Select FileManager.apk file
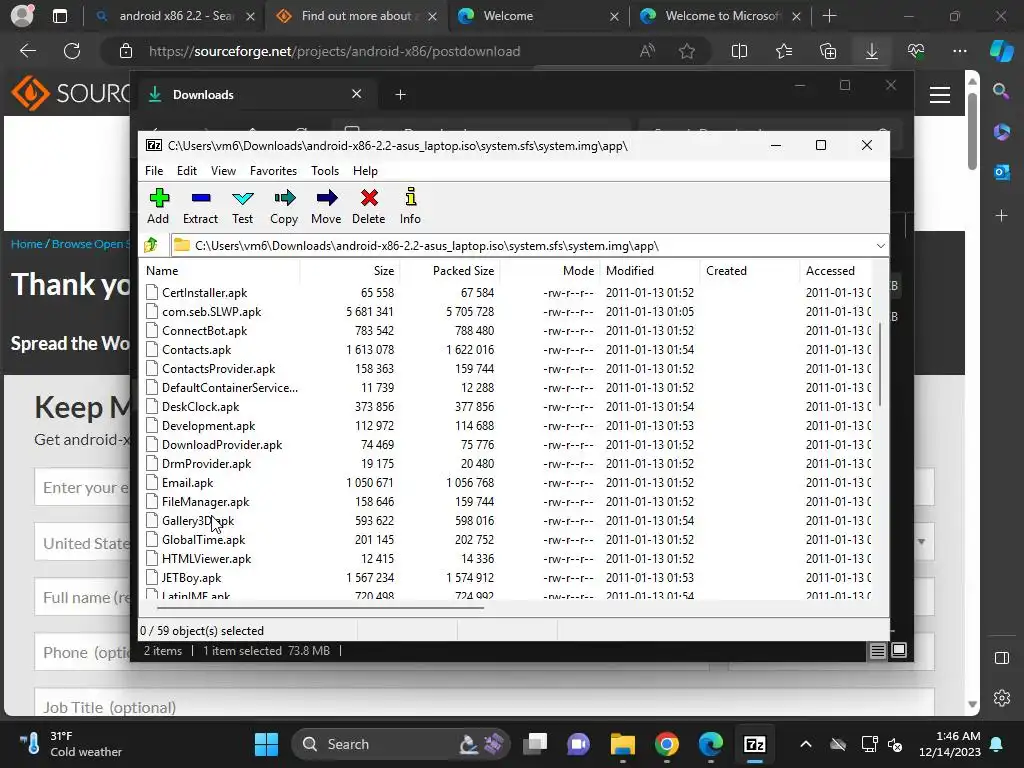The width and height of the screenshot is (1024, 768). point(206,501)
